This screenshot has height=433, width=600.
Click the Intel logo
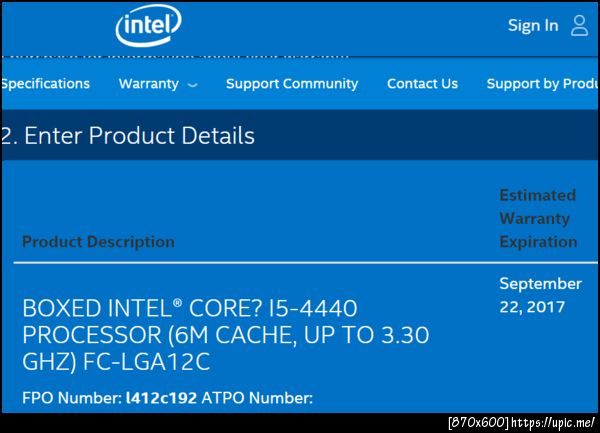[x=148, y=27]
